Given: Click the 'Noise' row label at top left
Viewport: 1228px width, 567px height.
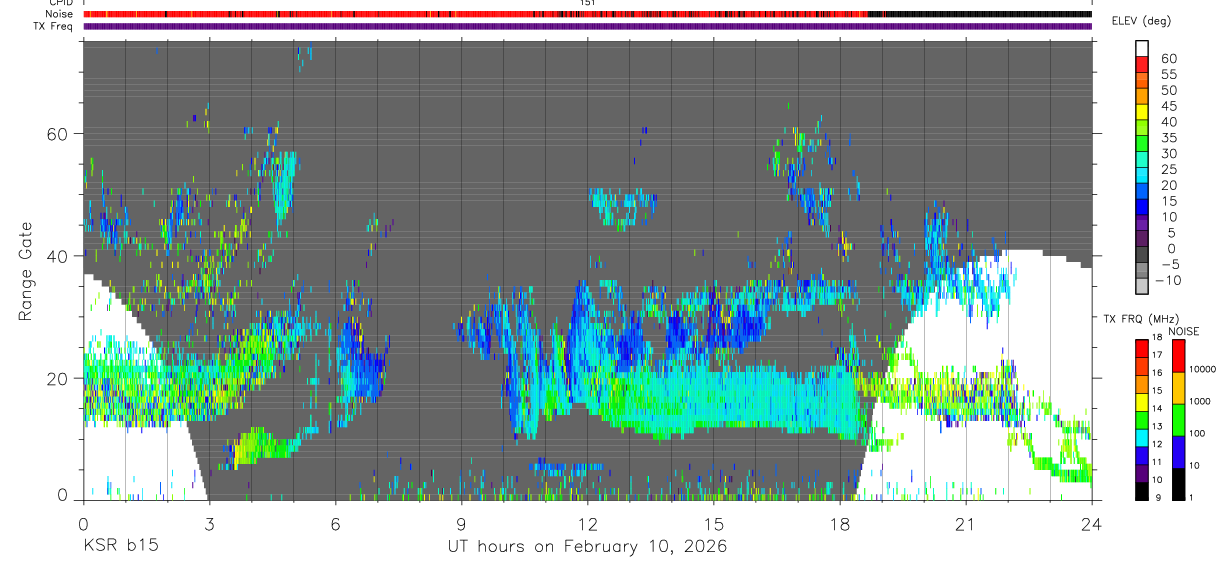Looking at the screenshot, I should [x=59, y=14].
